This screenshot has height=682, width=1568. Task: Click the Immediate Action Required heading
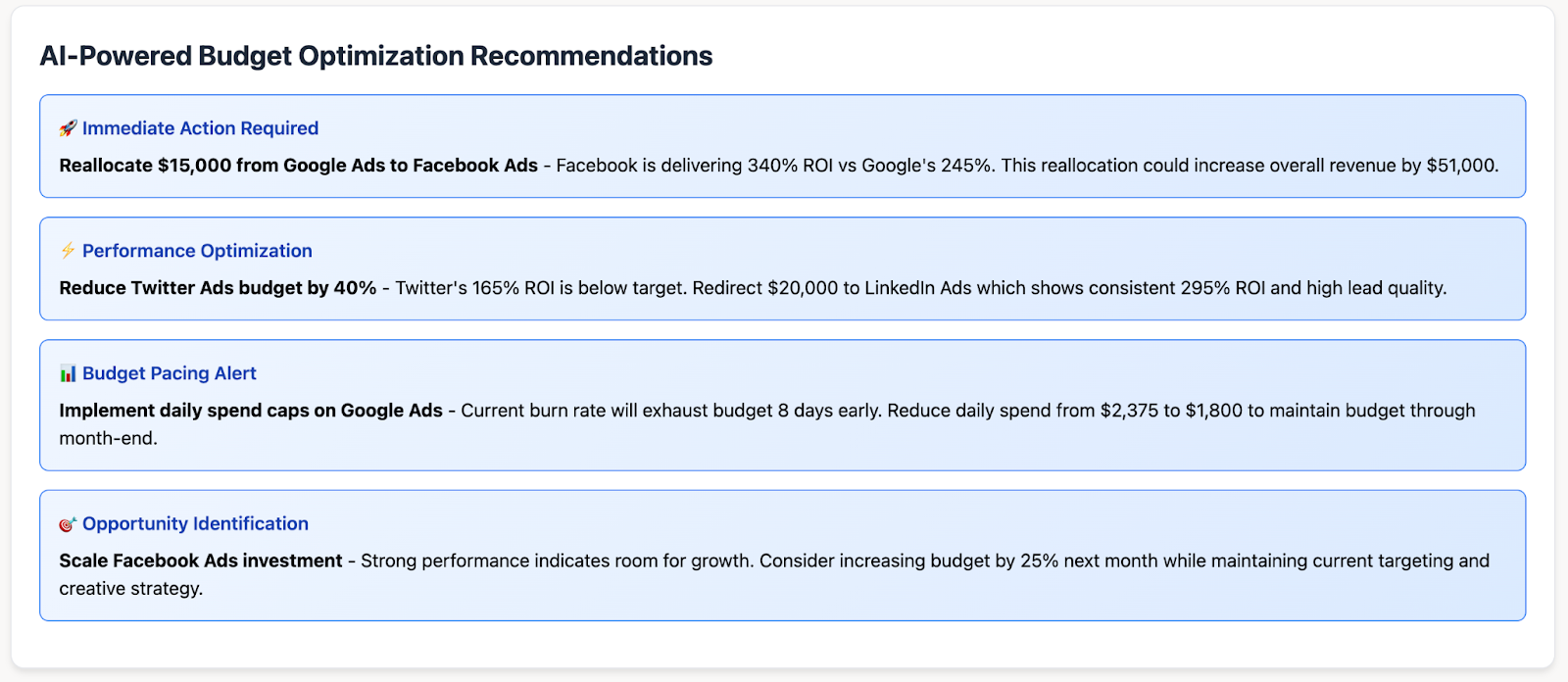pos(200,128)
